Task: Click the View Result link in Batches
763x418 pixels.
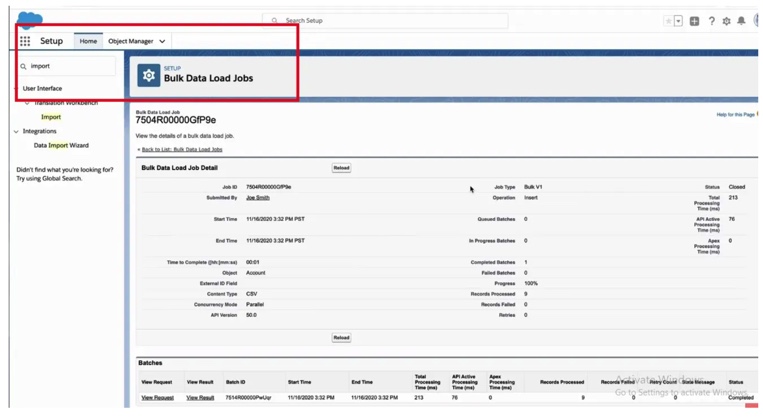Action: [200, 398]
